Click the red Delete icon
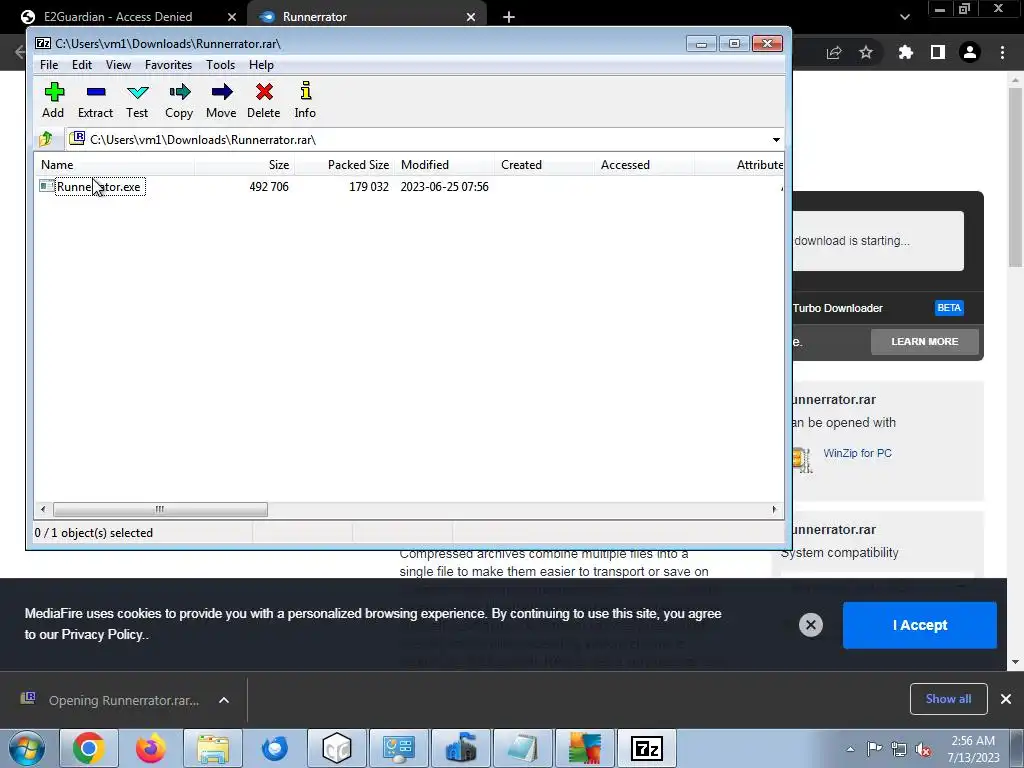1024x768 pixels. [264, 99]
